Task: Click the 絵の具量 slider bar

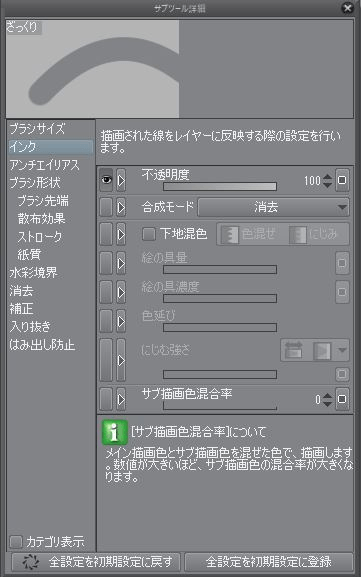Action: point(220,270)
